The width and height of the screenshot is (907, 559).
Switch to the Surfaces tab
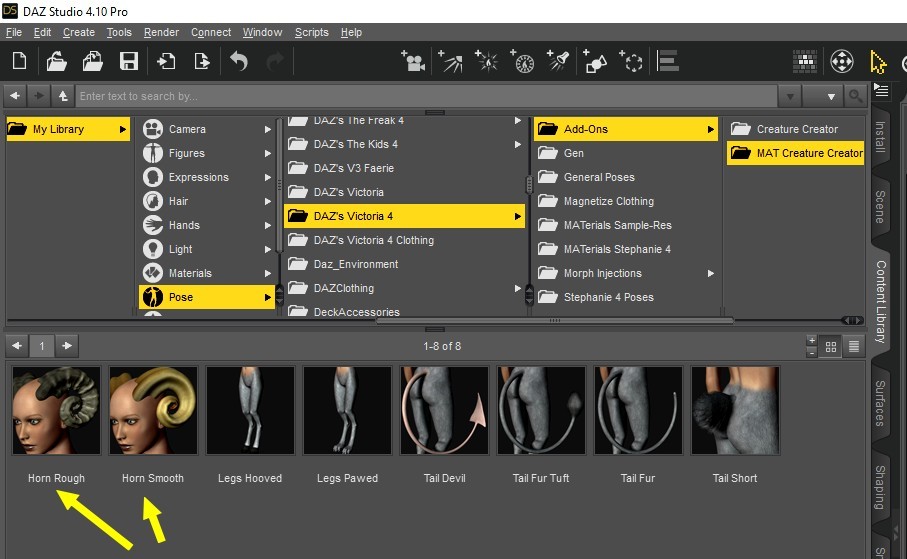pos(880,403)
